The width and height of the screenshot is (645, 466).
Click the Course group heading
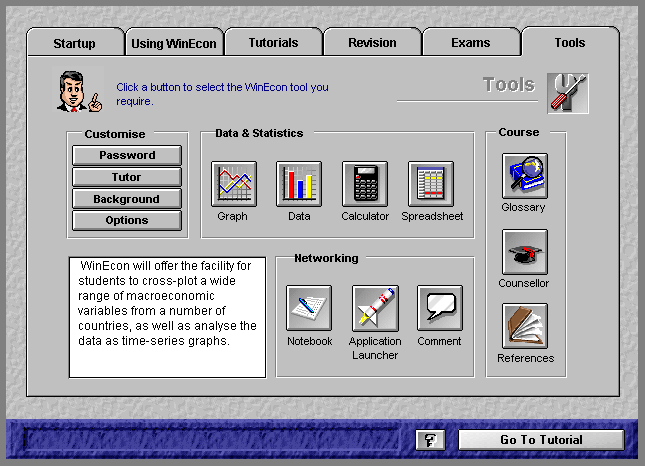(x=519, y=132)
